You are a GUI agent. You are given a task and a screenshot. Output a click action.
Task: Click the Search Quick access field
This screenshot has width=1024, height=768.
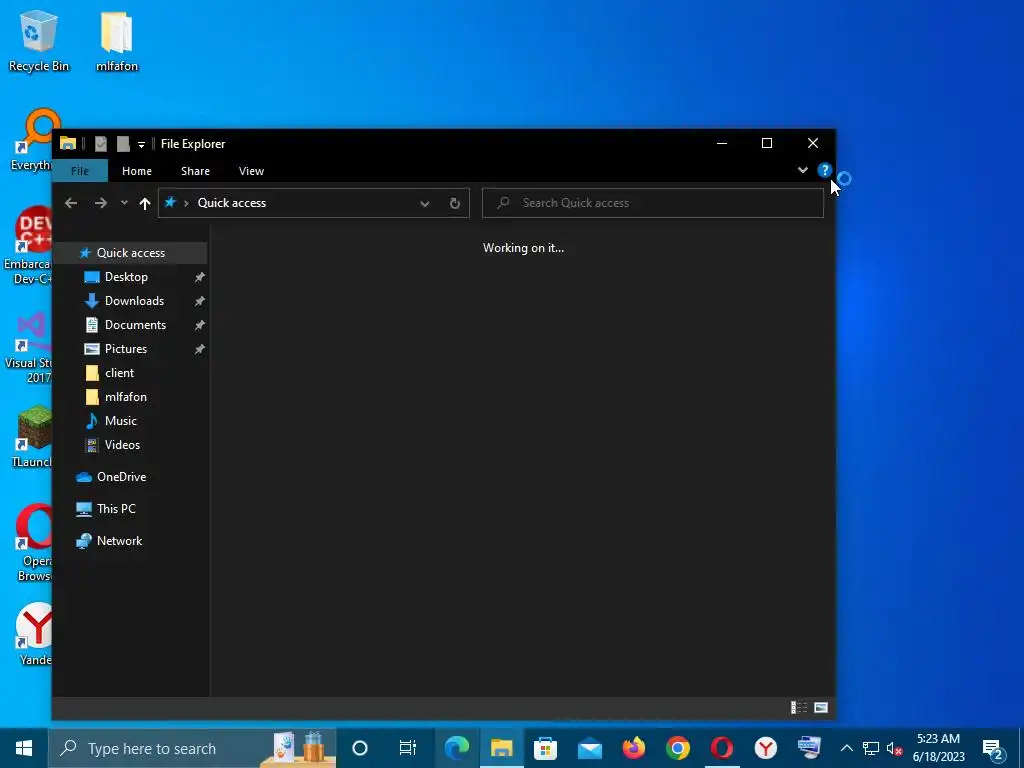(652, 203)
